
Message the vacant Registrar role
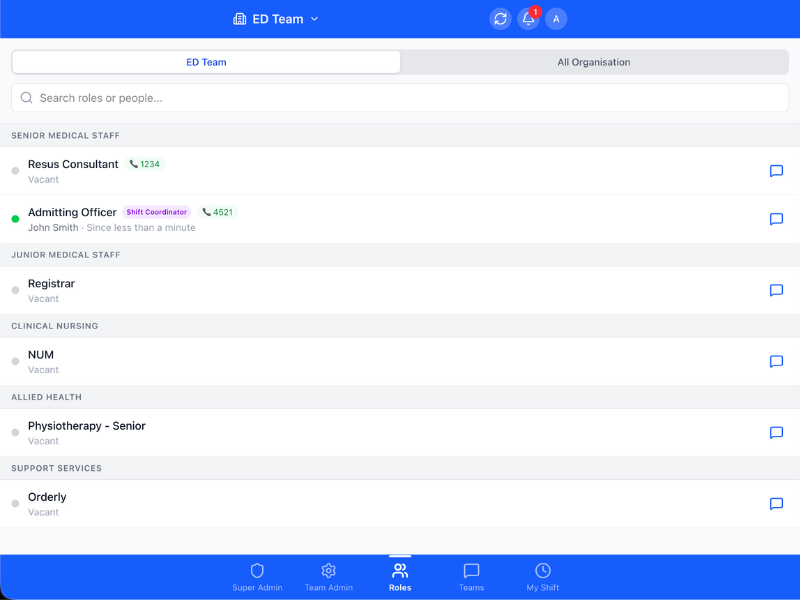pyautogui.click(x=776, y=291)
